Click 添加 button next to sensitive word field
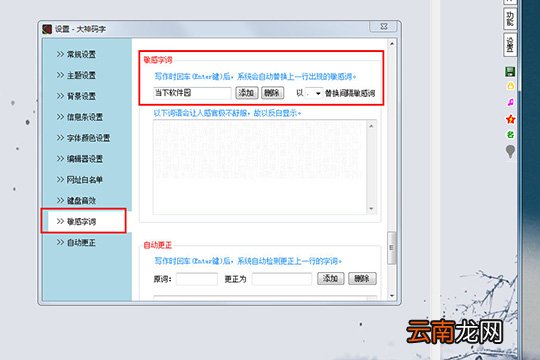This screenshot has height=360, width=540. (247, 93)
